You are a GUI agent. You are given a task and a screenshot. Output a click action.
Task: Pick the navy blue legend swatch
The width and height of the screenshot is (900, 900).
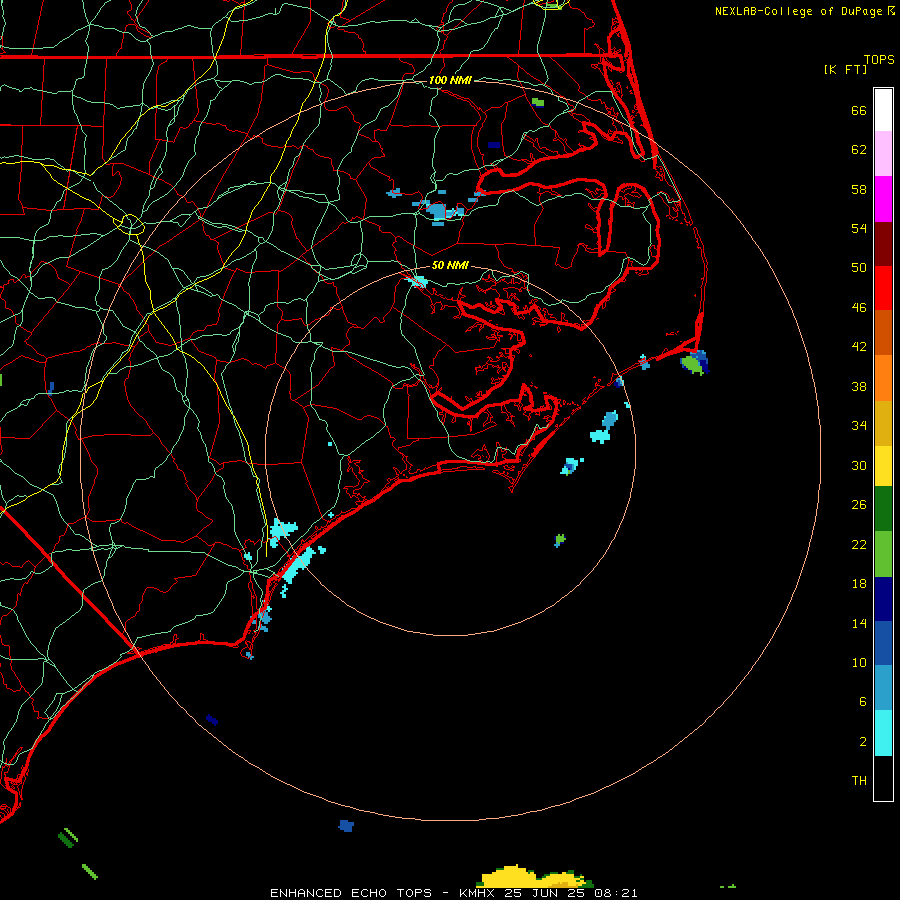point(883,599)
